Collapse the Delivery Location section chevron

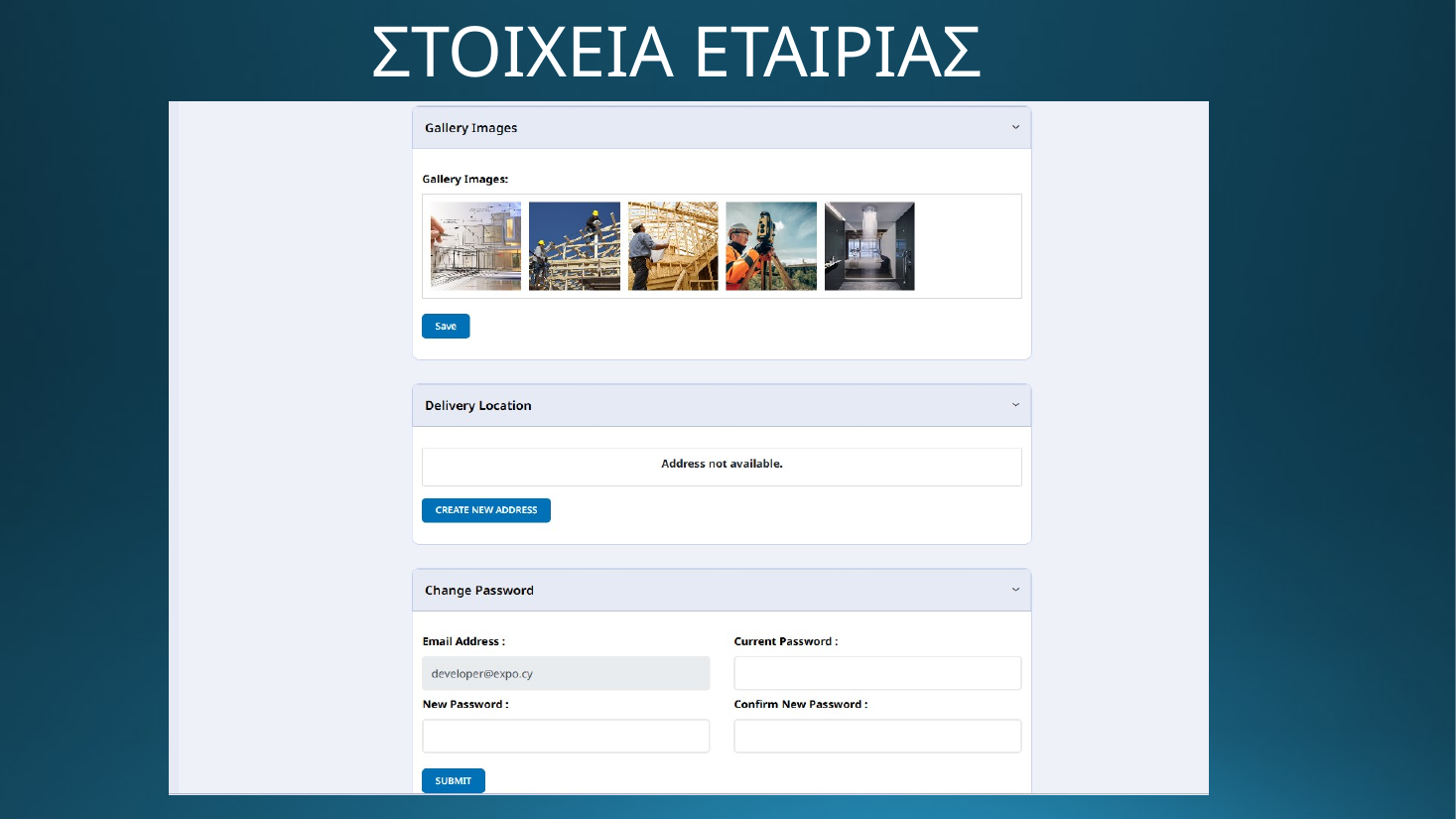pos(1015,405)
